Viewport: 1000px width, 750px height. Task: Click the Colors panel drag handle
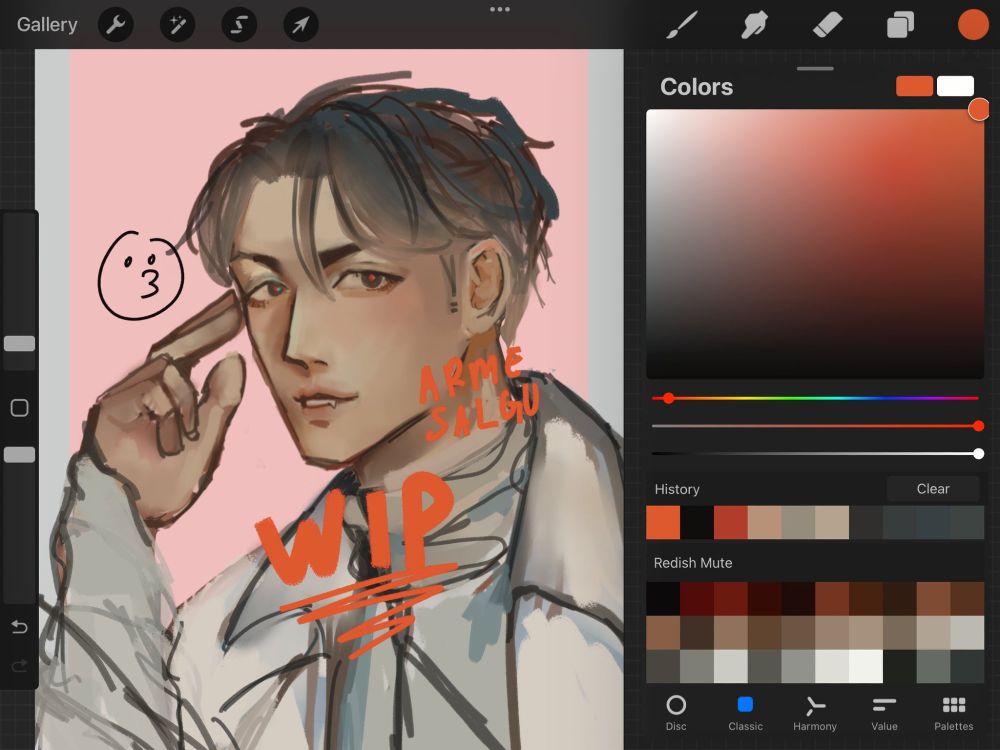[815, 68]
